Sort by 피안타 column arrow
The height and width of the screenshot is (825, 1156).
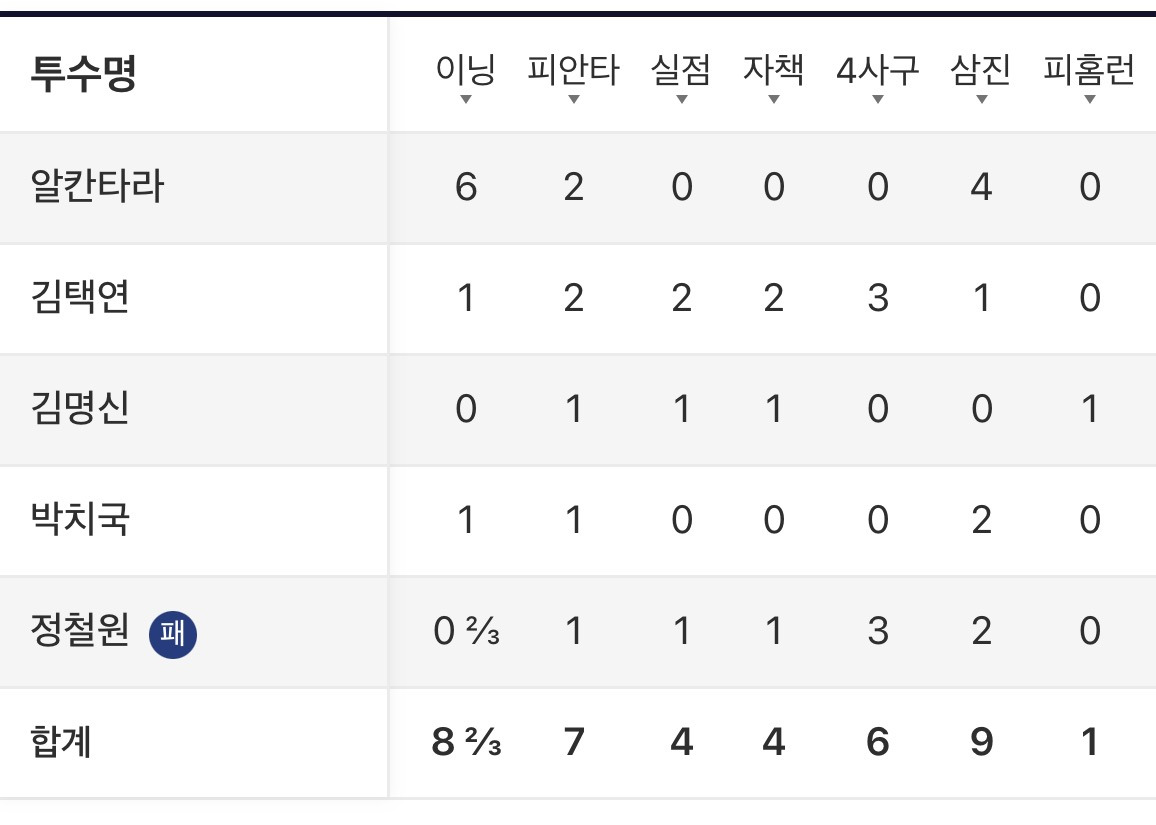(x=574, y=100)
